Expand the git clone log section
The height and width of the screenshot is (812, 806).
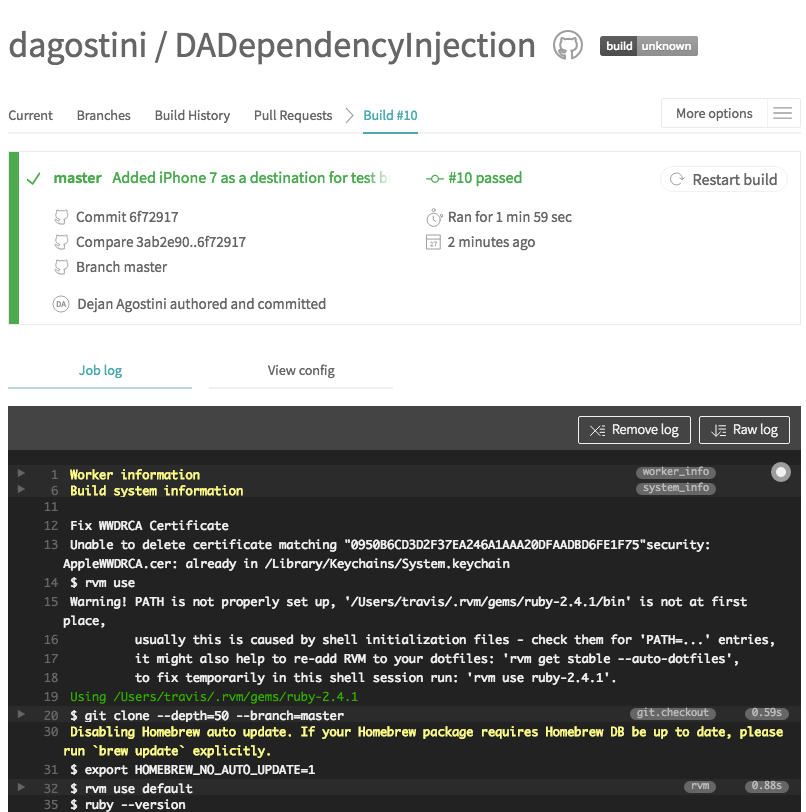22,715
